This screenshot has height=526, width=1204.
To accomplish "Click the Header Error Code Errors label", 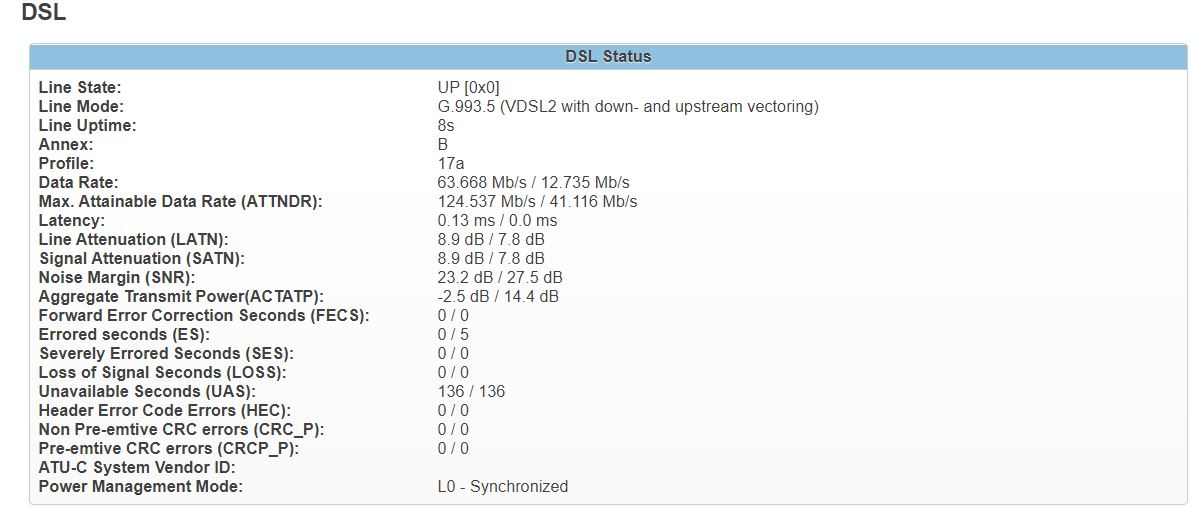I will [165, 410].
